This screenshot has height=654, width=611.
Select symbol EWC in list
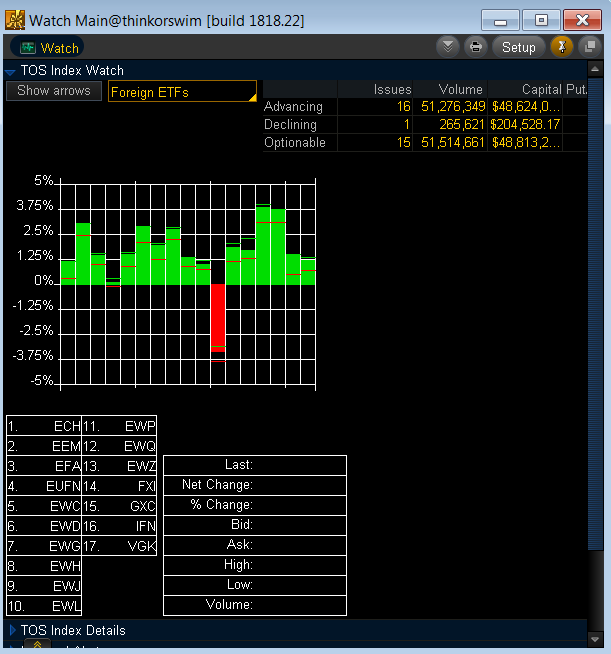[x=44, y=506]
